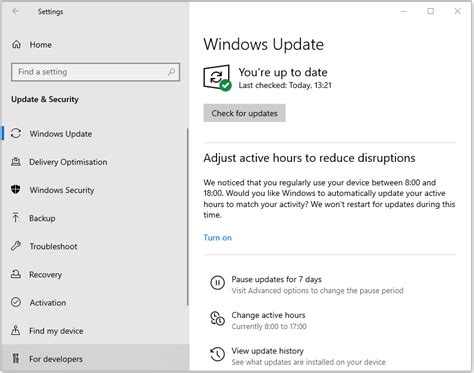Image resolution: width=474 pixels, height=373 pixels.
Task: Click the Turn on link
Action: 217,237
